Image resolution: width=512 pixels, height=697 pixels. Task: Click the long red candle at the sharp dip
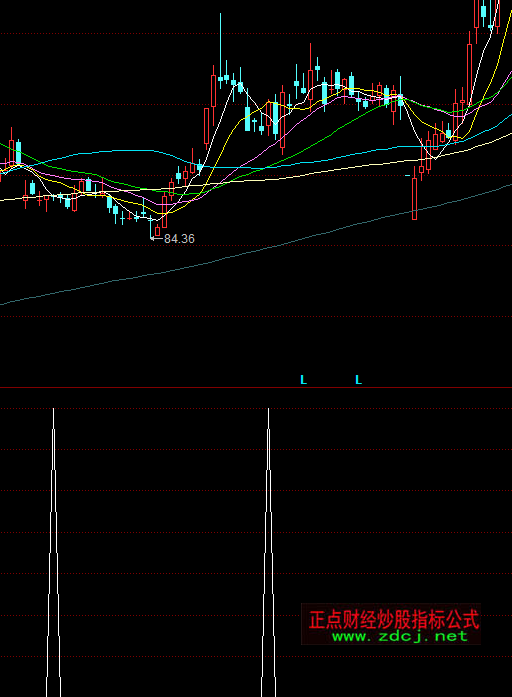point(415,193)
